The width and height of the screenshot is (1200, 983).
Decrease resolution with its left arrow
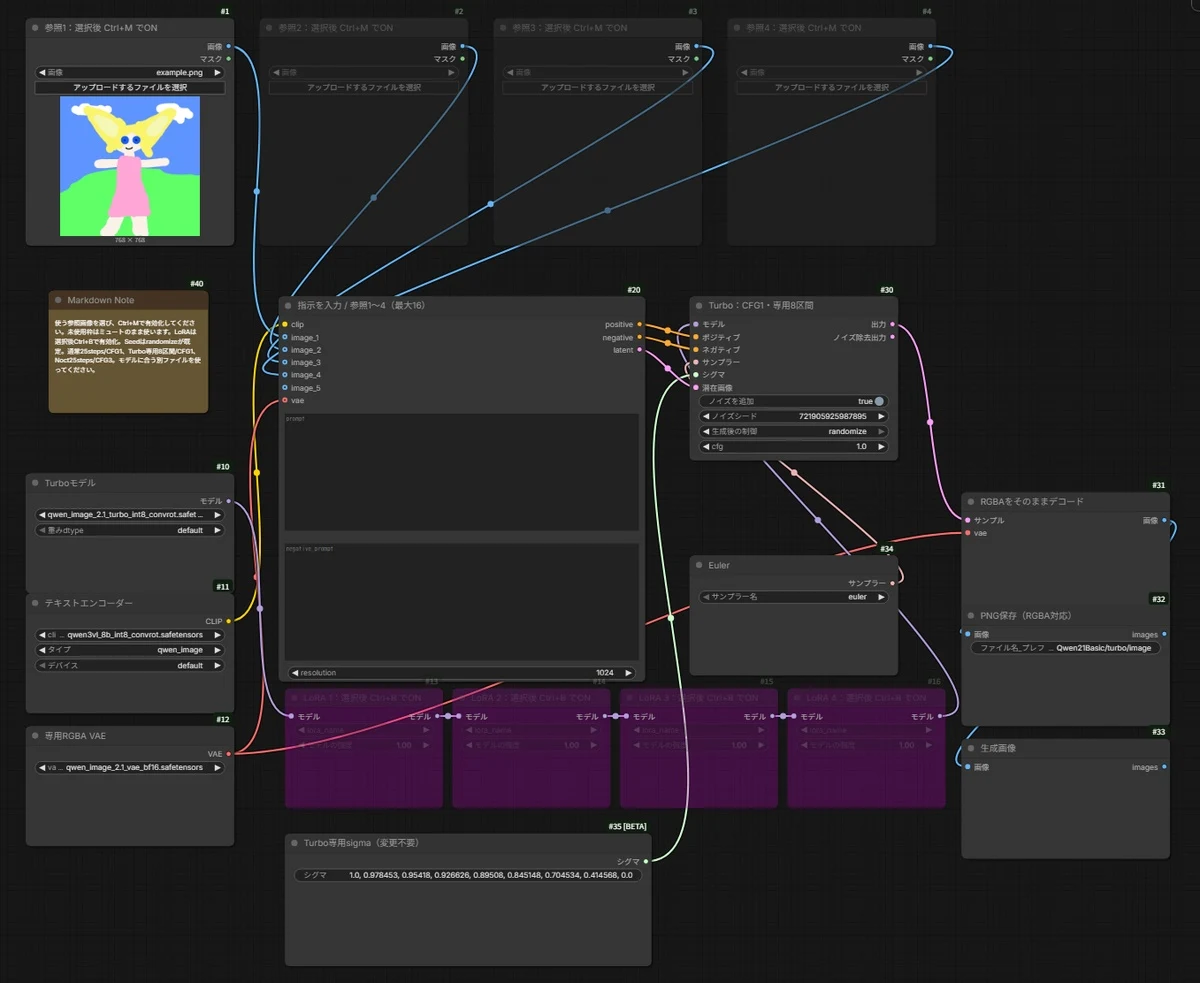pyautogui.click(x=295, y=673)
